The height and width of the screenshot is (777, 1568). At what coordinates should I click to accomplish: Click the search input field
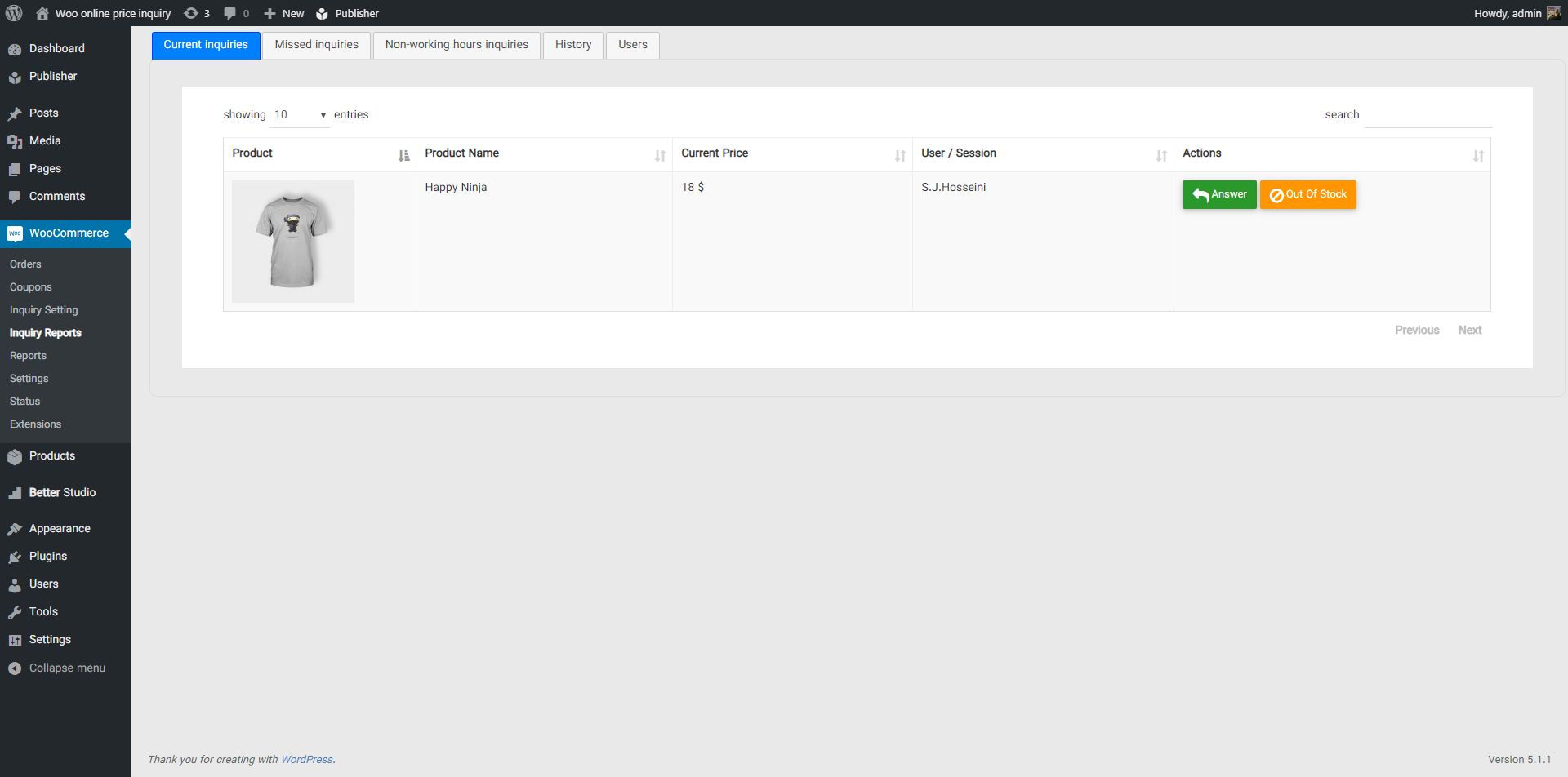tap(1428, 115)
